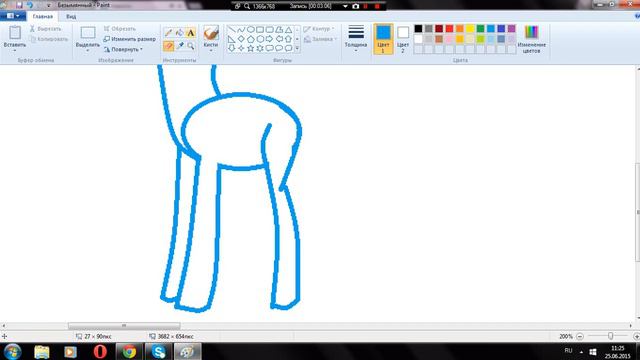
Task: Pick the purple color swatch
Action: point(511,29)
